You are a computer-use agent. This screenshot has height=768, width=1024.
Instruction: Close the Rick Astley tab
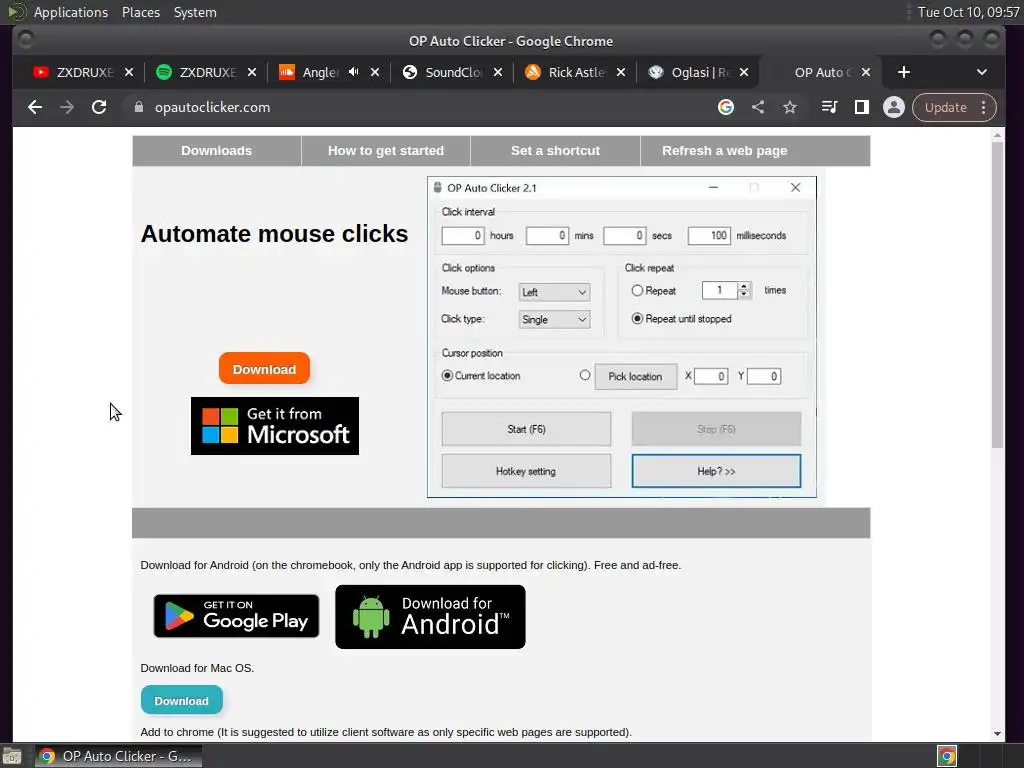620,72
